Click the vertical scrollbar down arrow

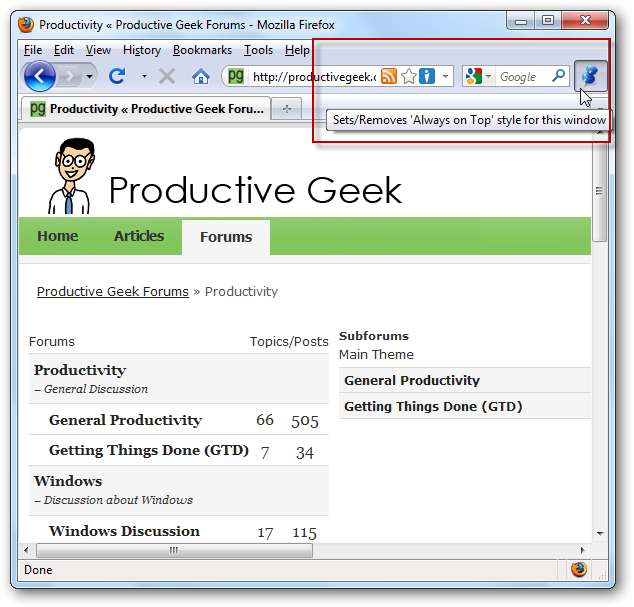[x=600, y=533]
